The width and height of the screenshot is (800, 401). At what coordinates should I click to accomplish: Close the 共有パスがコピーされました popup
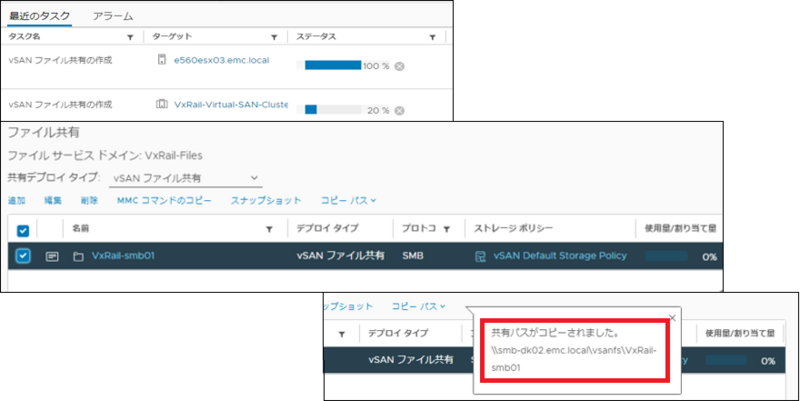coord(672,318)
